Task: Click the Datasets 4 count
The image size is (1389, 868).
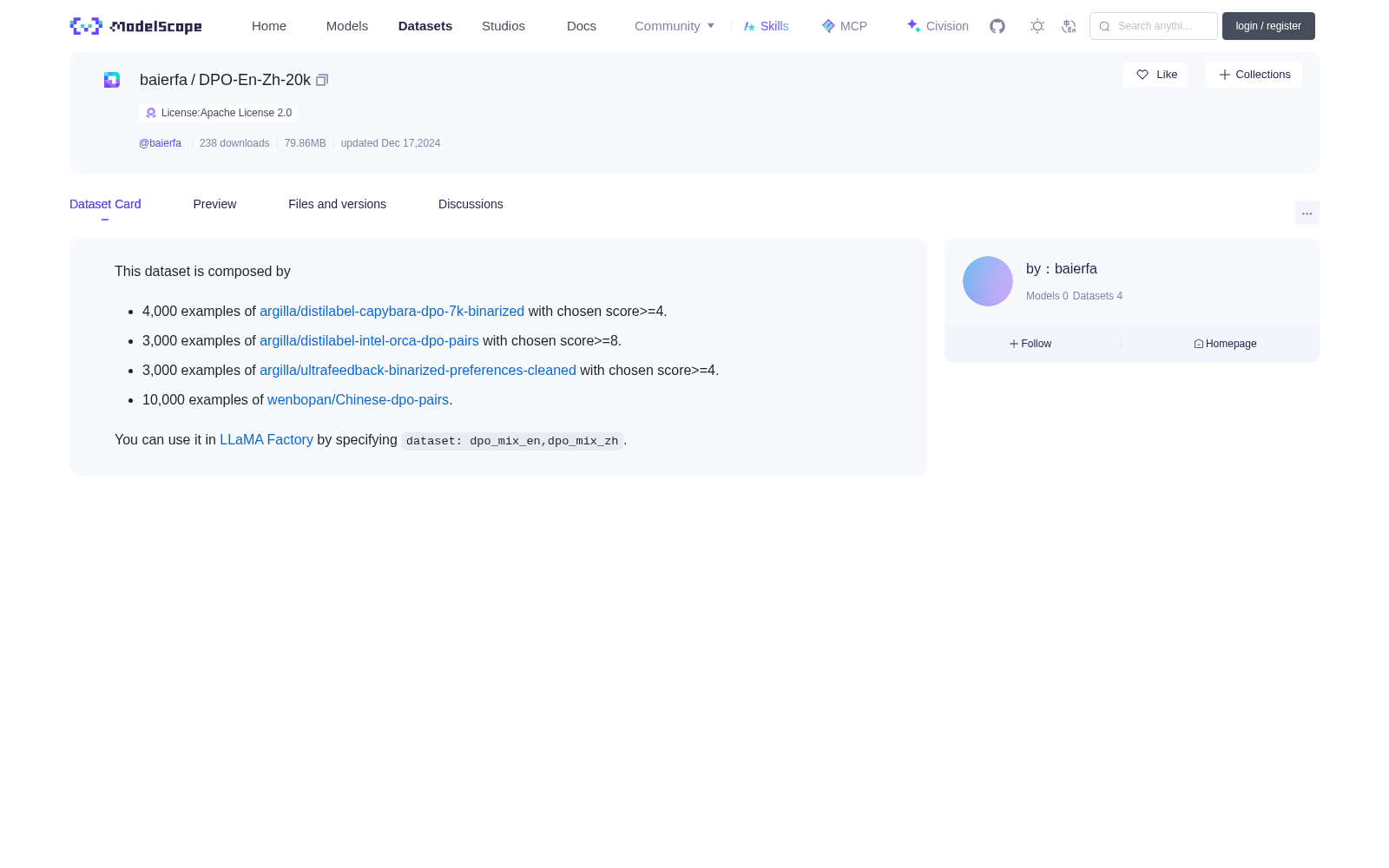Action: coord(1097,296)
